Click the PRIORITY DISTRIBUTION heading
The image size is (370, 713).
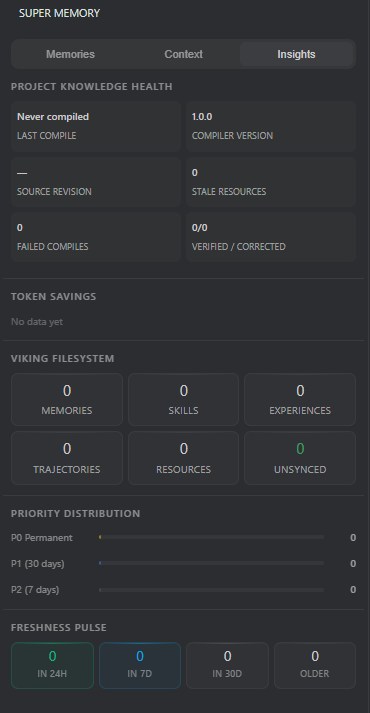pyautogui.click(x=75, y=513)
